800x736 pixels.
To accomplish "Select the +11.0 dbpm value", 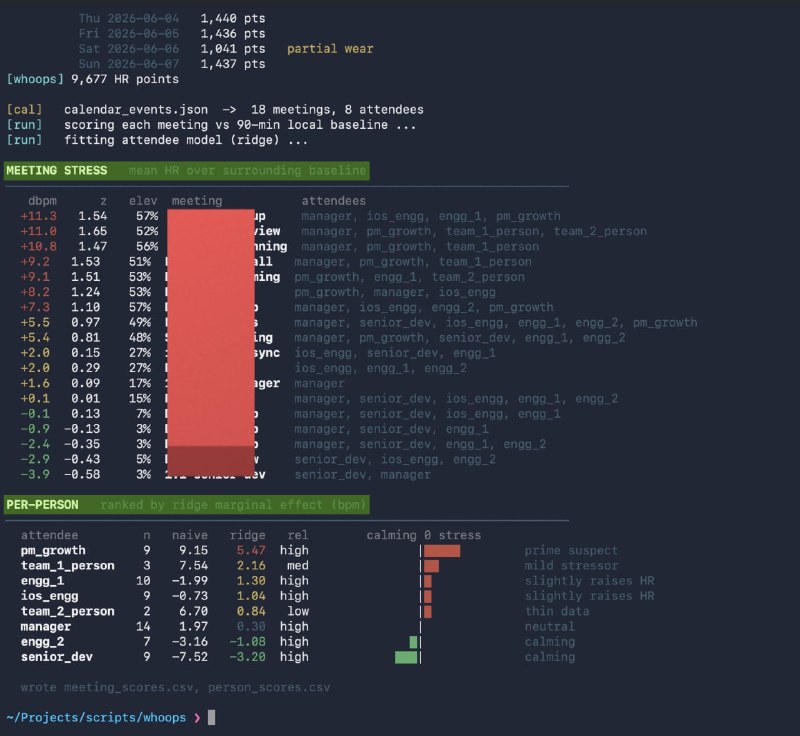I will tap(38, 231).
